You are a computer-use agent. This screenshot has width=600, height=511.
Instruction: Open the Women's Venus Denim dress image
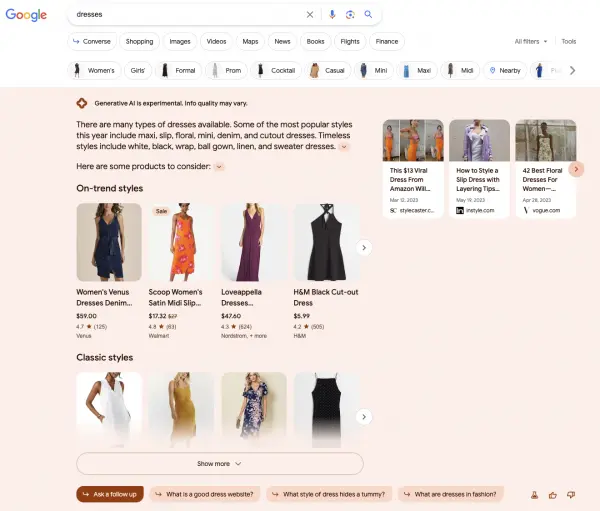click(x=109, y=242)
